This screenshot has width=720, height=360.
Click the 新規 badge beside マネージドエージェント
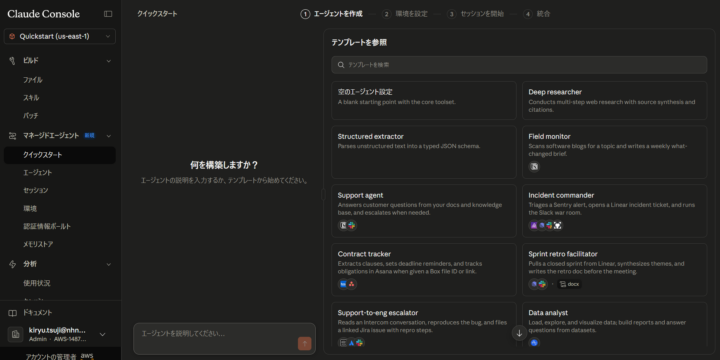89,135
